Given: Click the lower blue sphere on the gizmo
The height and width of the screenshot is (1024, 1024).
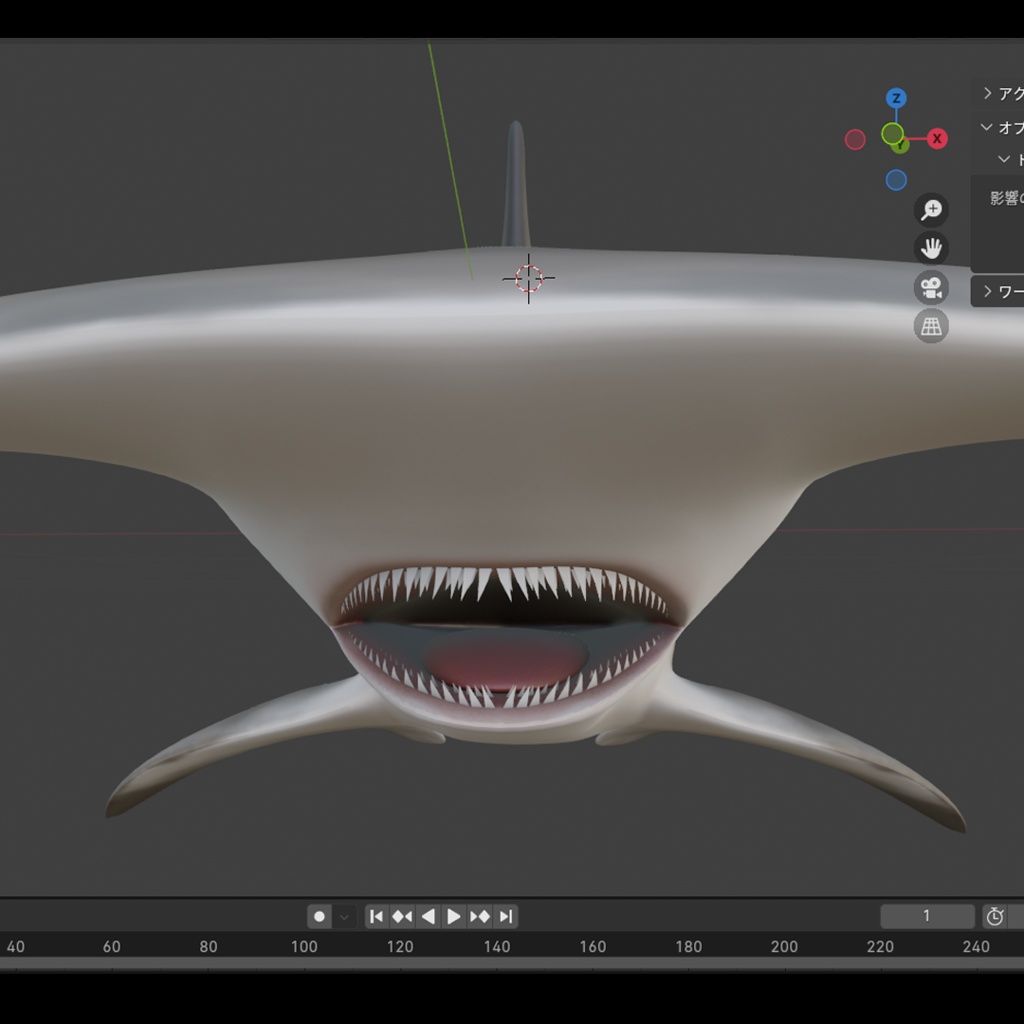Looking at the screenshot, I should coord(896,178).
